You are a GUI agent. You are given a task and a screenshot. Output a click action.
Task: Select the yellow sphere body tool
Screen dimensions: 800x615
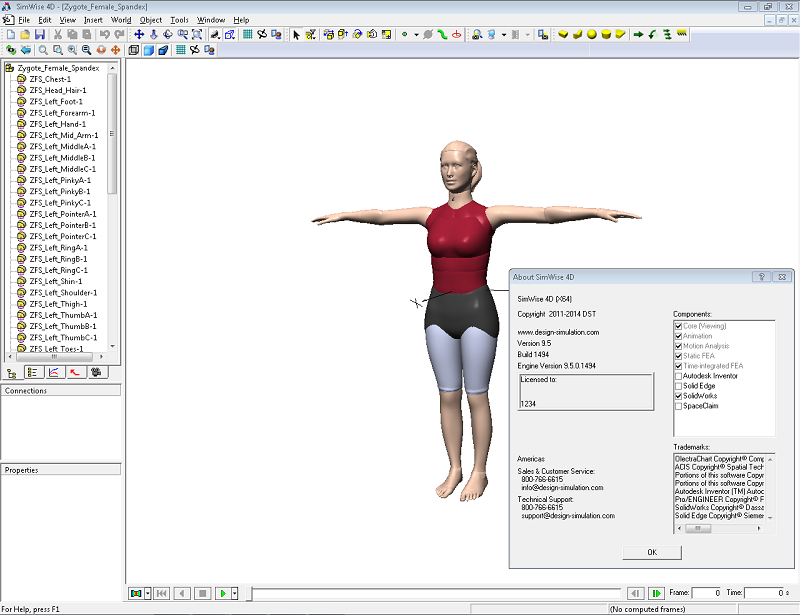592,34
